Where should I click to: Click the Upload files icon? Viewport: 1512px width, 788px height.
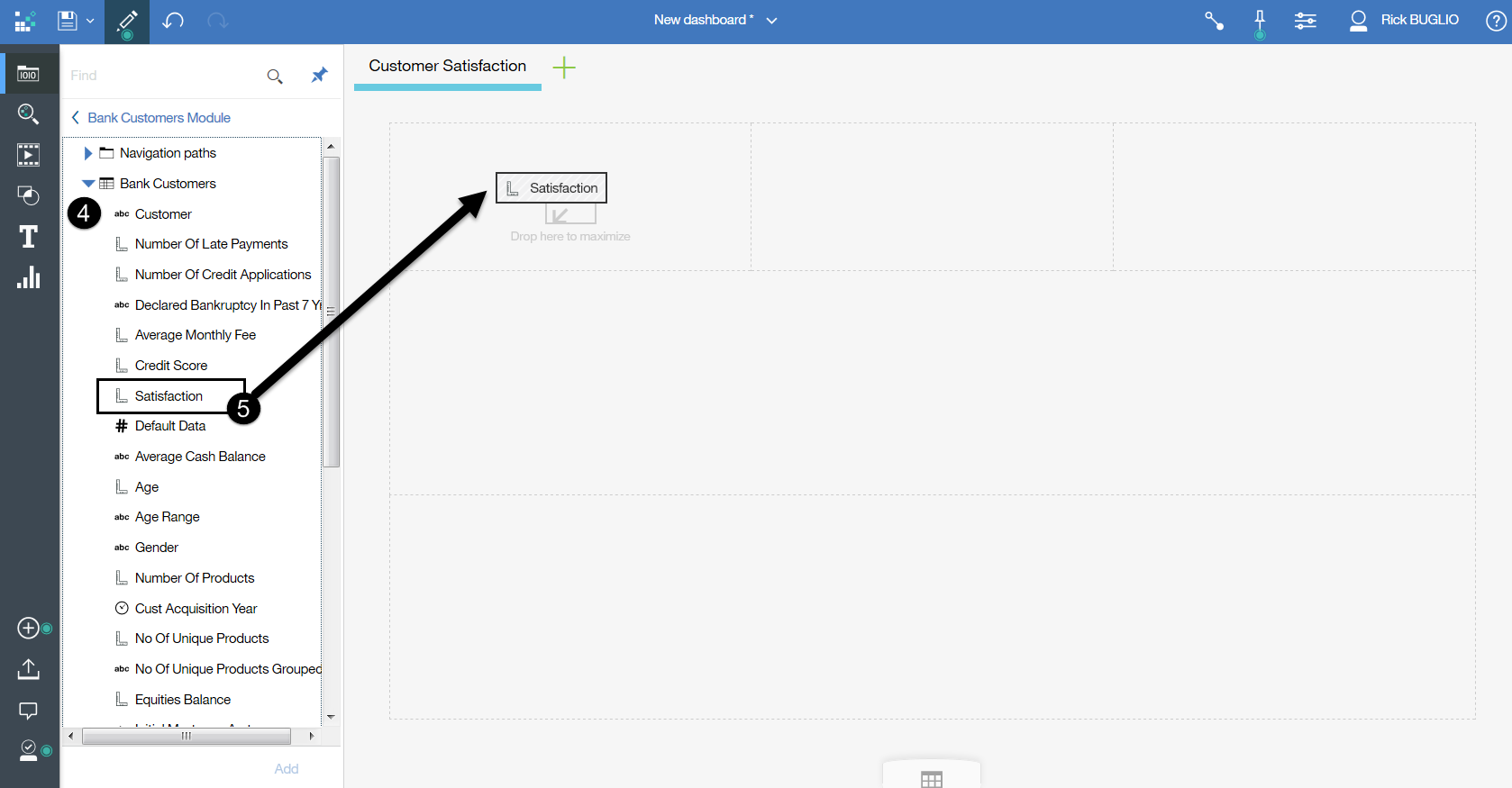(28, 669)
